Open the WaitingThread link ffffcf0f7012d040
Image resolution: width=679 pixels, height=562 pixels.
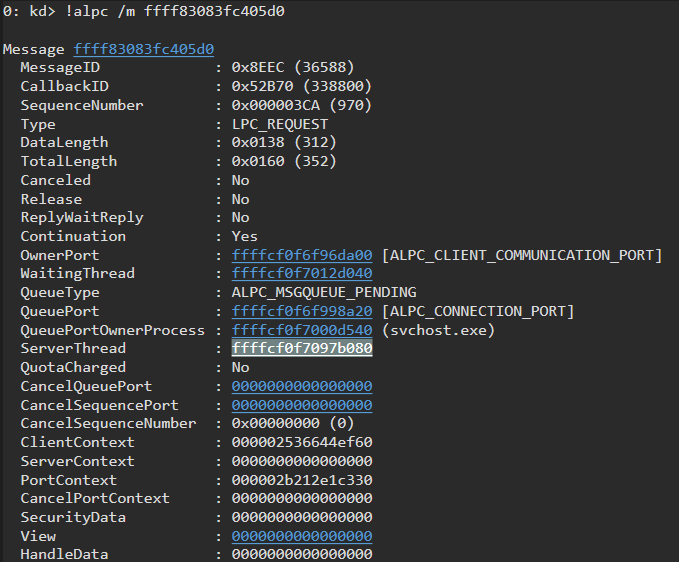[x=302, y=274]
